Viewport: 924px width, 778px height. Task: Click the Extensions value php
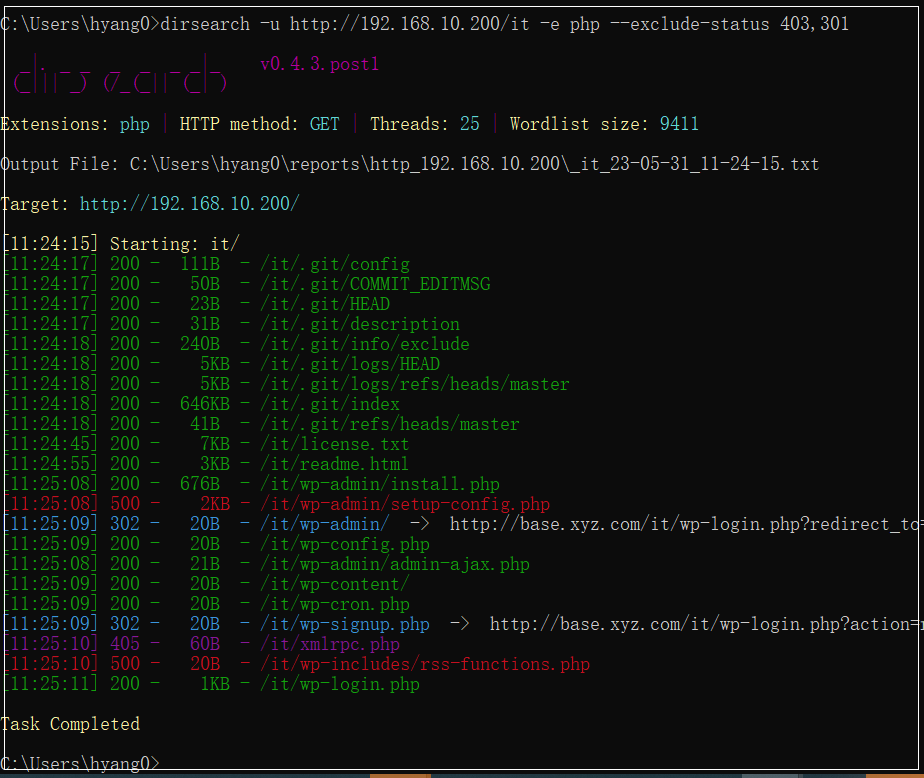134,124
